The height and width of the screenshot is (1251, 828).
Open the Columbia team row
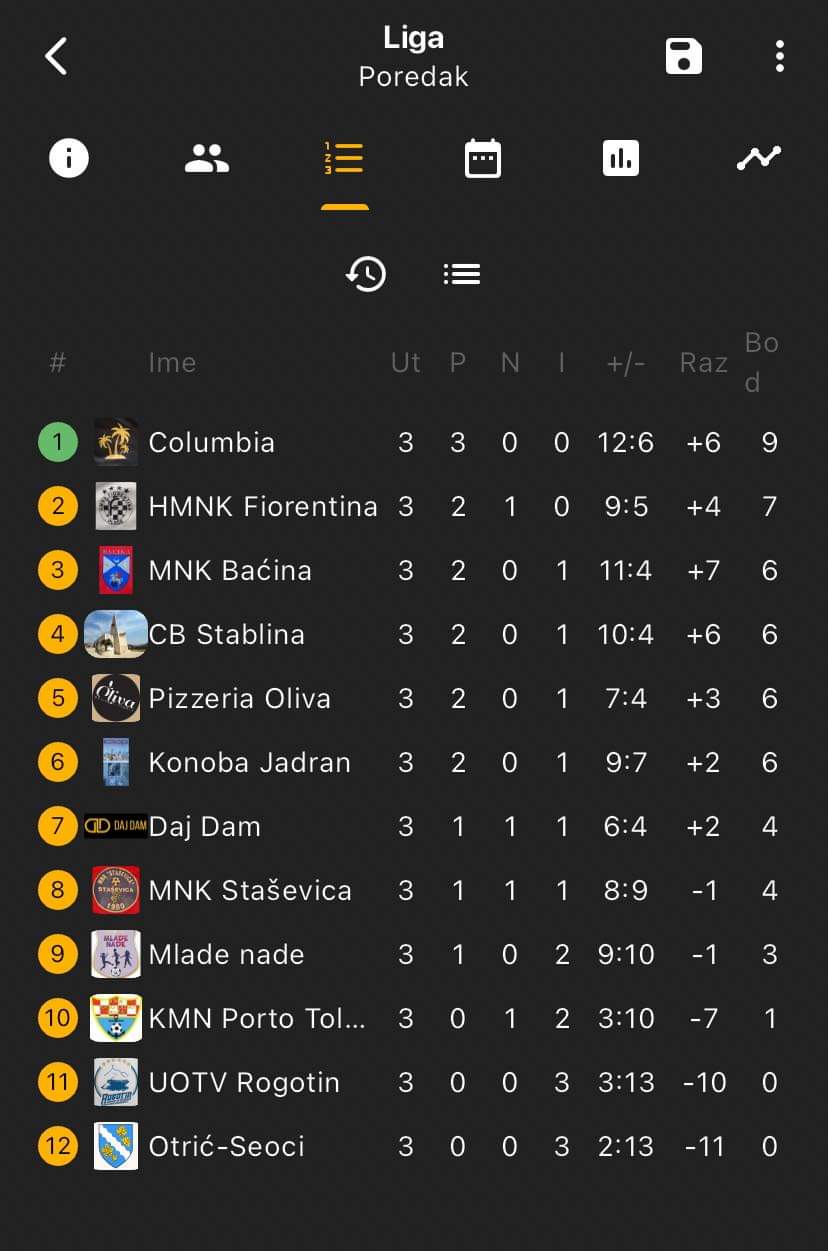pyautogui.click(x=414, y=442)
